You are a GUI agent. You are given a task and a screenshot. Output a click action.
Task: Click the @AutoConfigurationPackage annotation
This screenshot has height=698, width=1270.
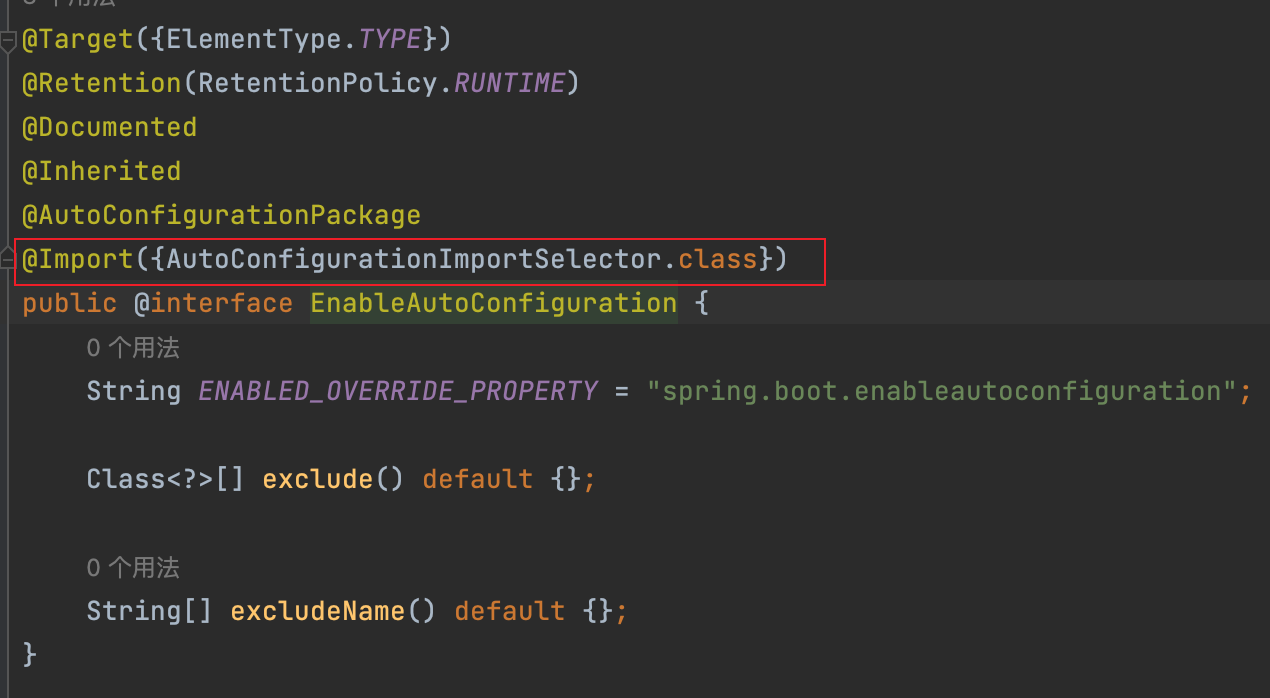coord(221,215)
